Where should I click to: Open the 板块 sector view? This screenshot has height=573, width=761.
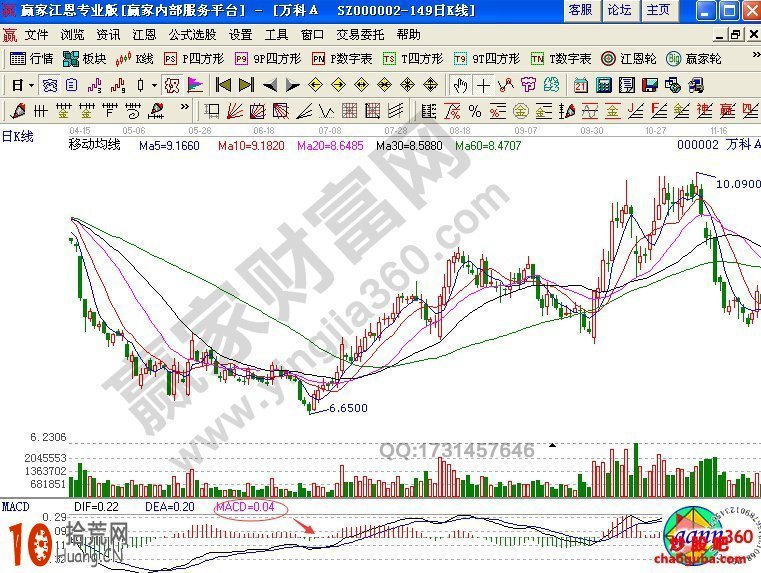point(84,59)
